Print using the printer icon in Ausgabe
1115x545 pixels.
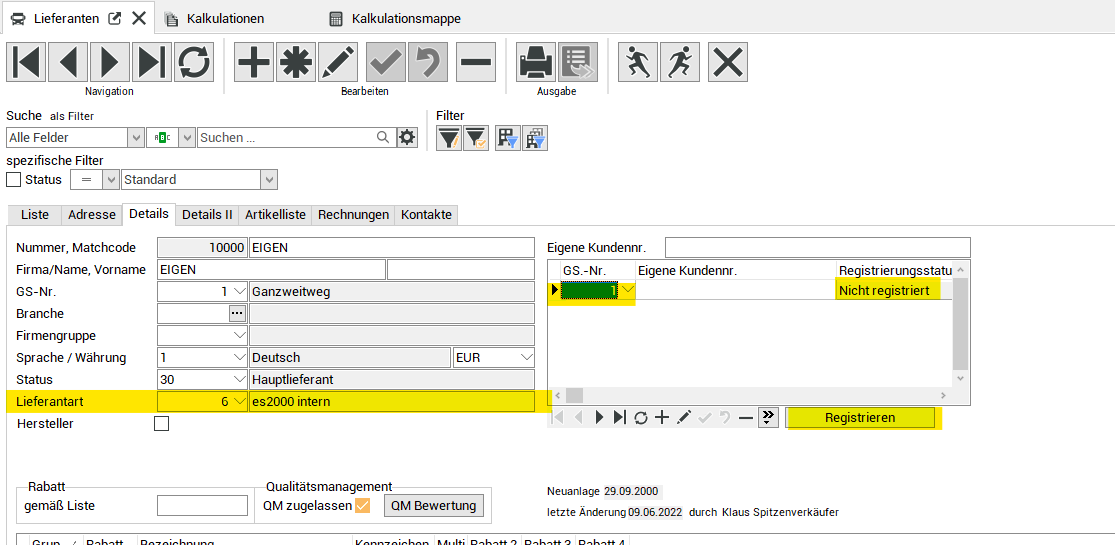click(x=536, y=62)
